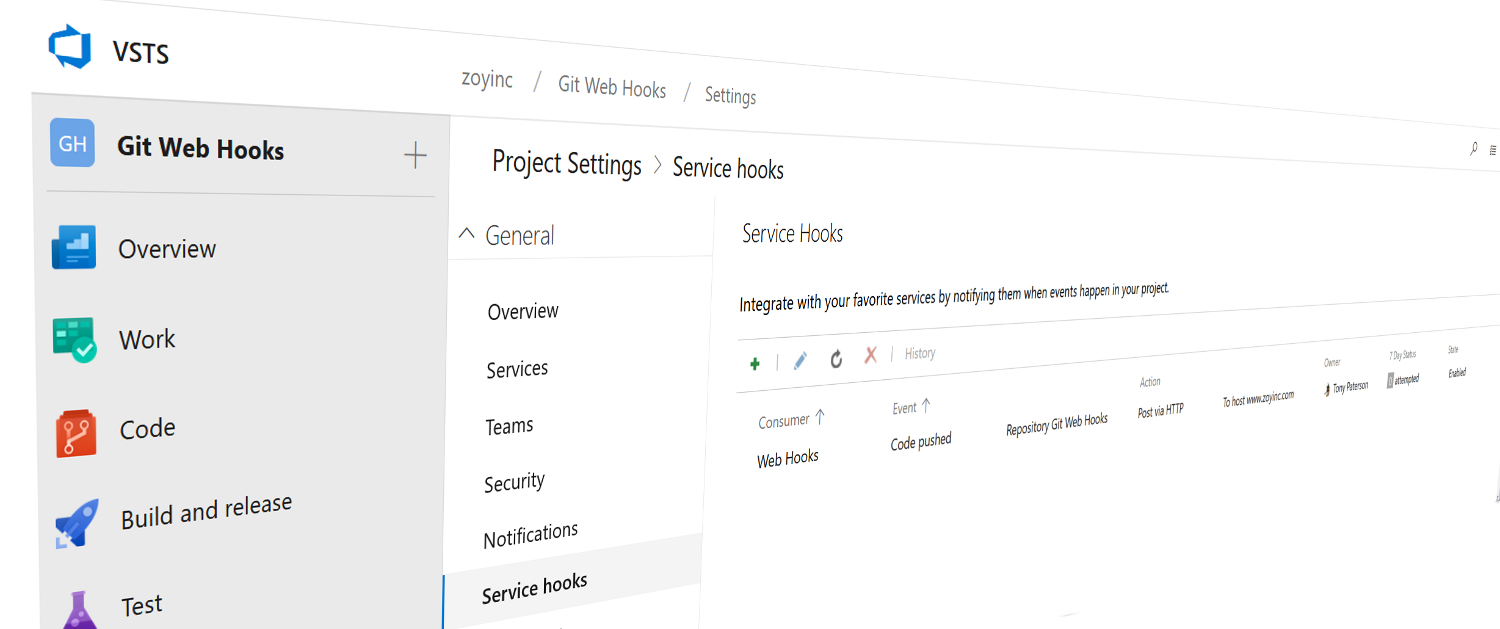Click the VSTS logo
This screenshot has width=1500, height=629.
[x=69, y=44]
